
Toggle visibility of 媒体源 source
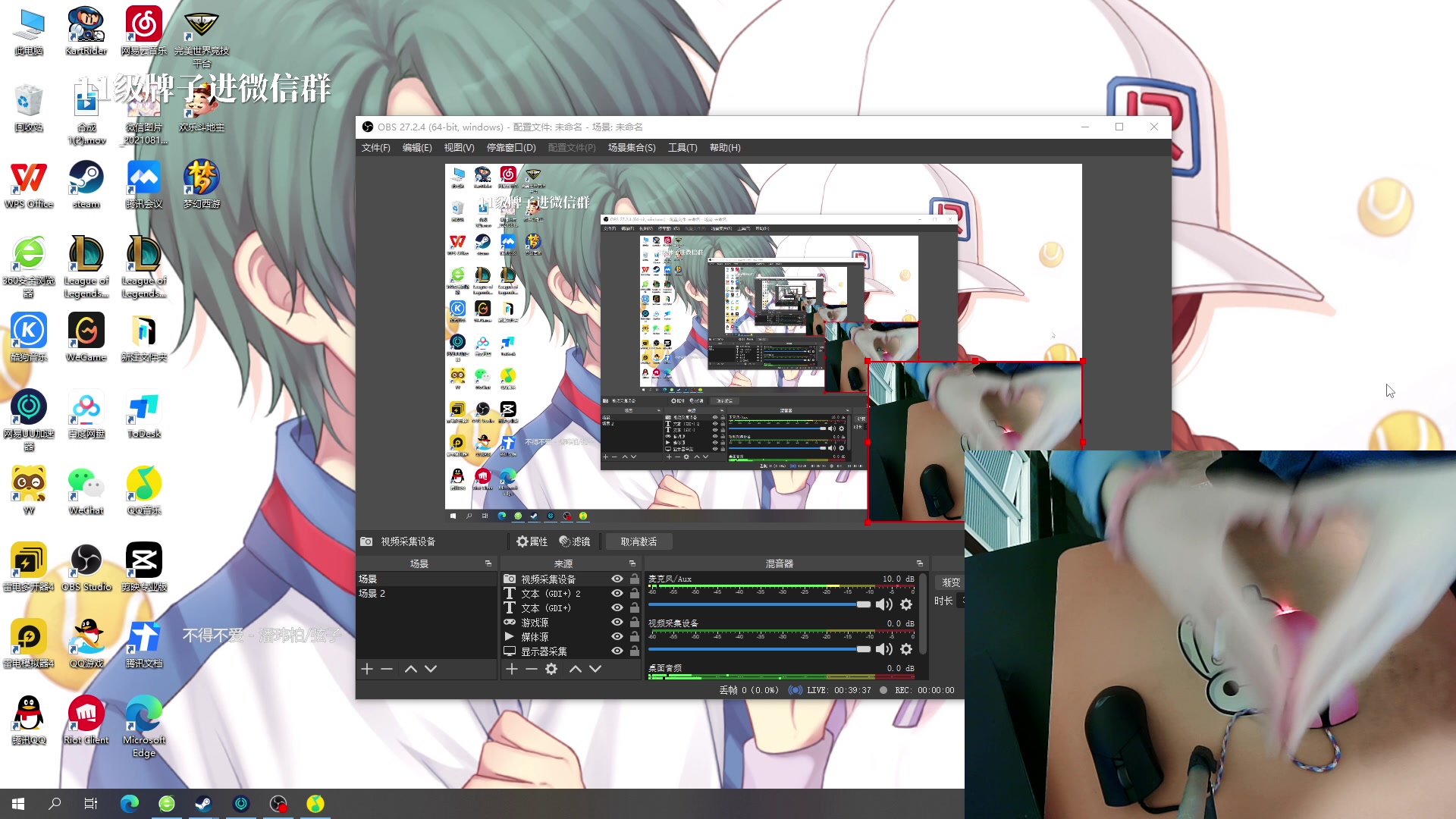point(617,636)
